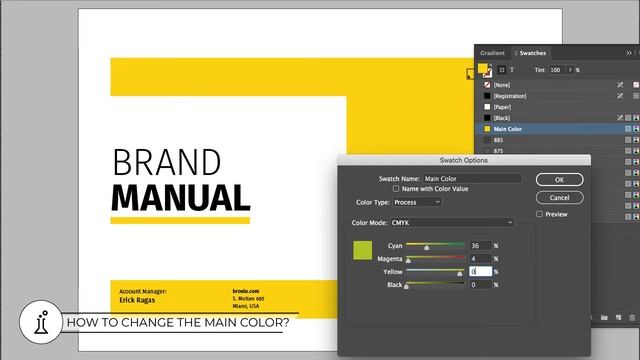Image resolution: width=640 pixels, height=360 pixels.
Task: Click the non-editable pencil icon on [Black] row
Action: (x=620, y=118)
